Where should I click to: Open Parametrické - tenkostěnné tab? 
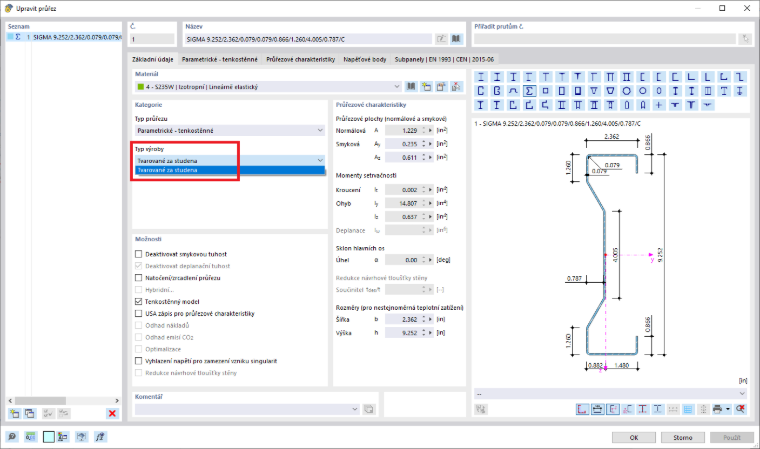coord(220,59)
